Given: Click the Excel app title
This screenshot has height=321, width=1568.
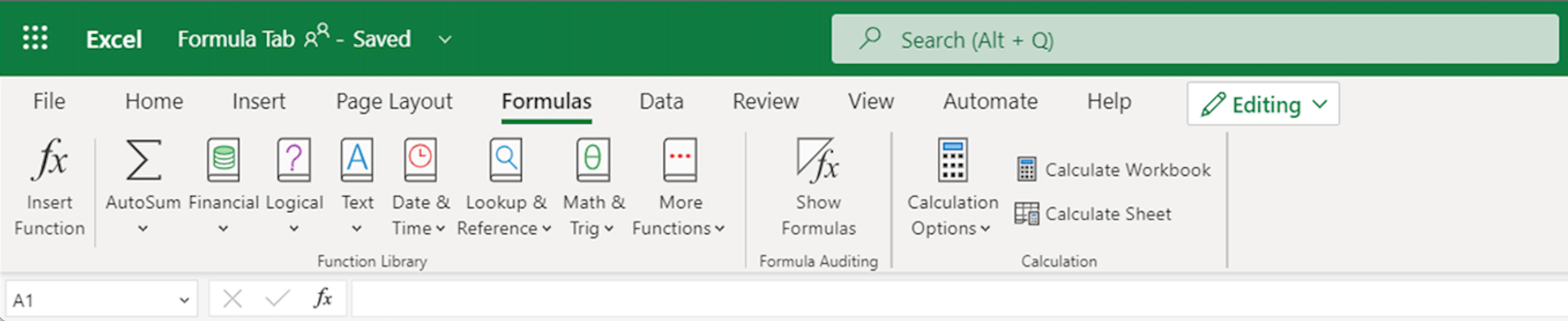Looking at the screenshot, I should click(113, 39).
